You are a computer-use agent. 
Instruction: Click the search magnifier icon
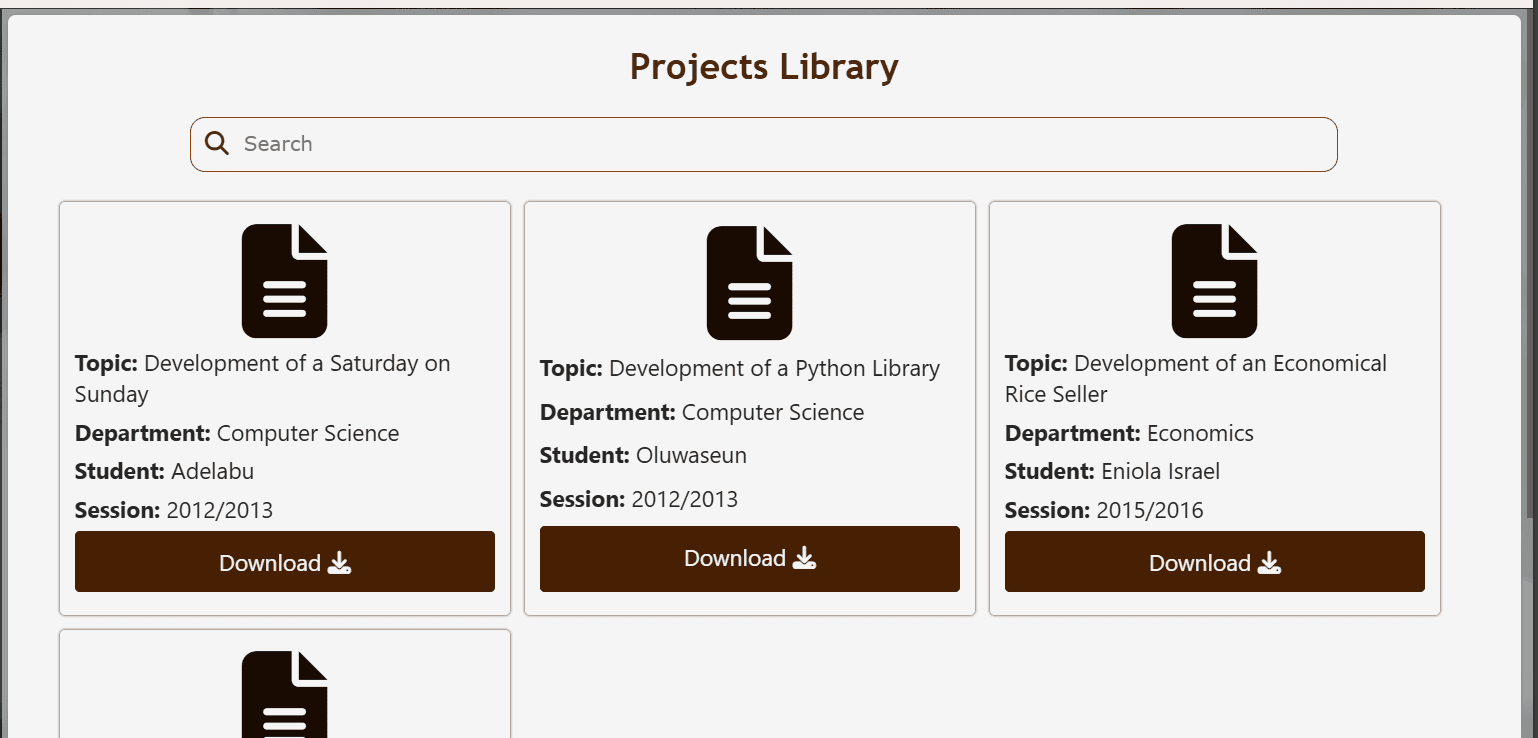[216, 143]
